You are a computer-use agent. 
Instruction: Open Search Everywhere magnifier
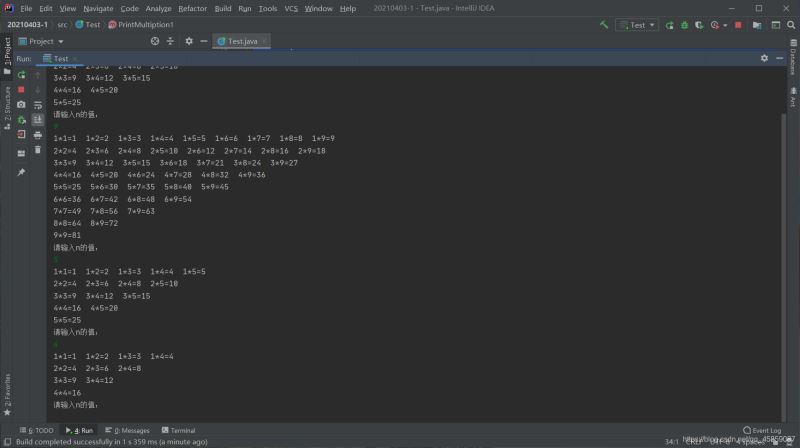click(791, 25)
